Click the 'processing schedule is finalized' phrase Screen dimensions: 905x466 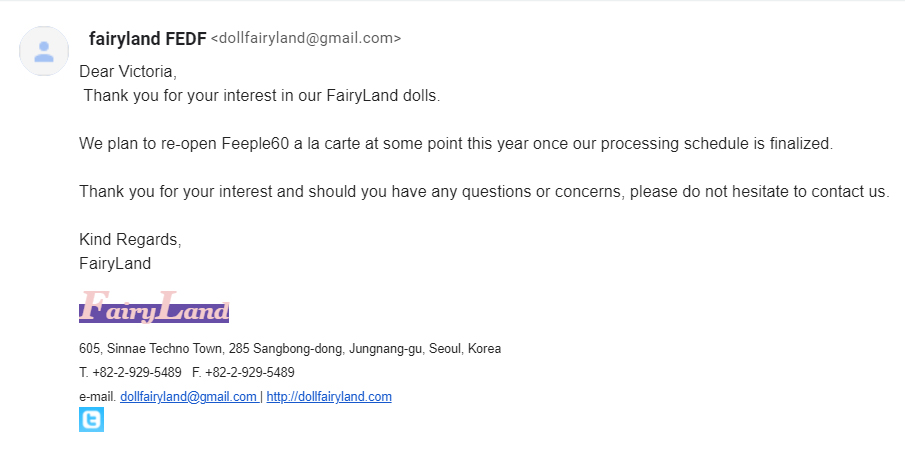pos(717,143)
